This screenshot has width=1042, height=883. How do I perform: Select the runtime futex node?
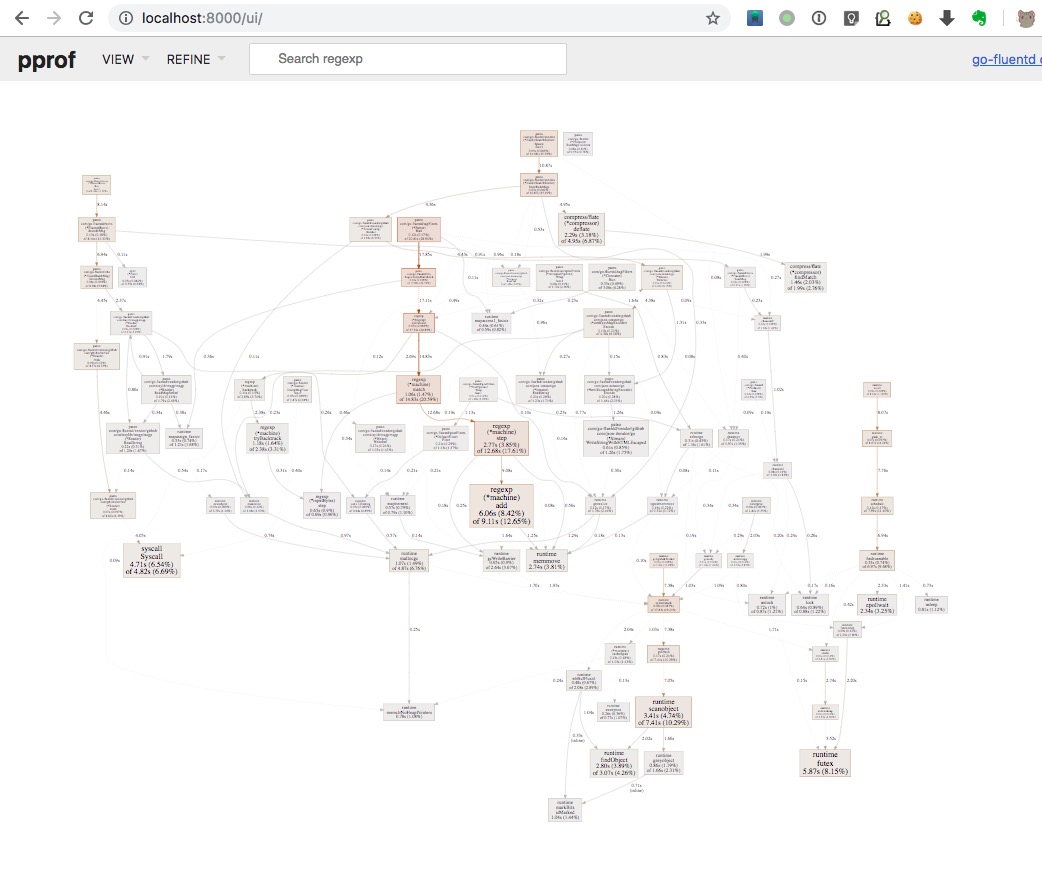[824, 762]
